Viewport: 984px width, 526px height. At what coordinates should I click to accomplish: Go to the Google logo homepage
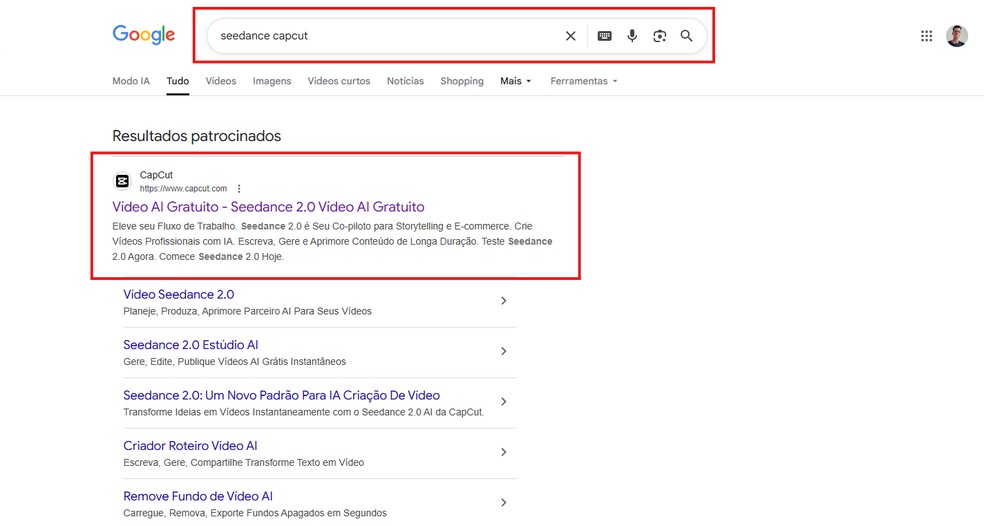(144, 35)
